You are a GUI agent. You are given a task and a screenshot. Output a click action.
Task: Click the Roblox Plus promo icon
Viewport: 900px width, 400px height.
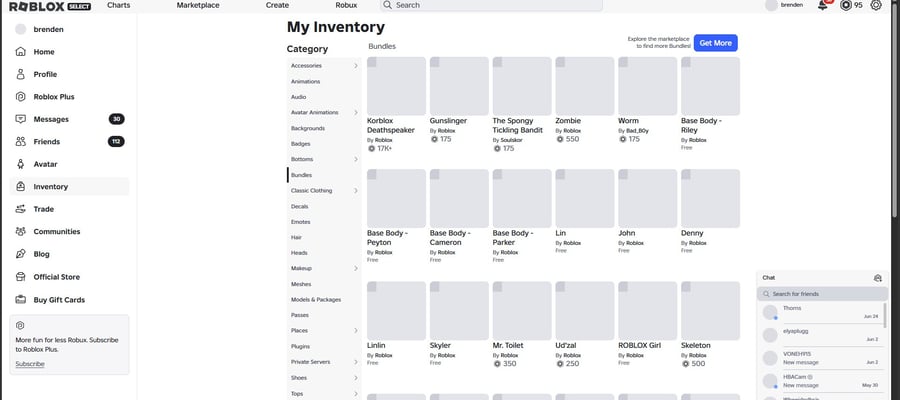click(x=20, y=325)
